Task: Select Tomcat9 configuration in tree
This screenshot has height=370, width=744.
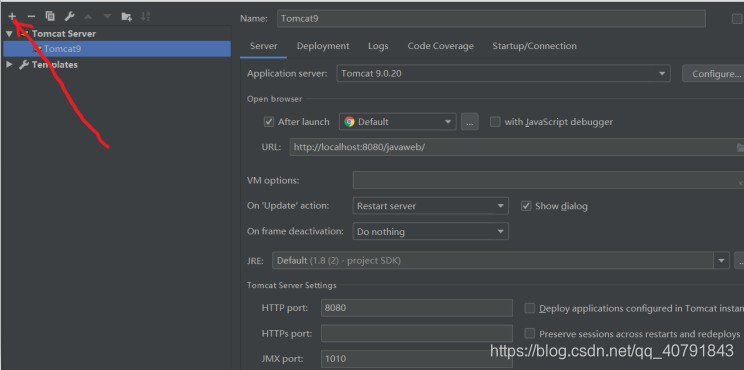Action: pos(117,49)
